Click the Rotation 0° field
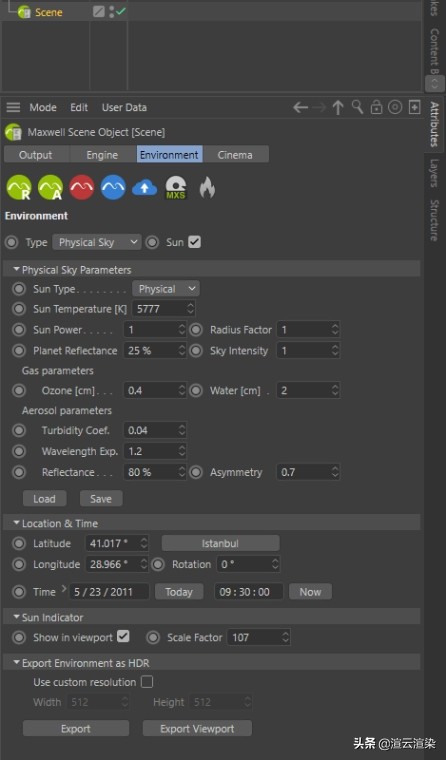Viewport: 446px width, 760px height. (248, 564)
